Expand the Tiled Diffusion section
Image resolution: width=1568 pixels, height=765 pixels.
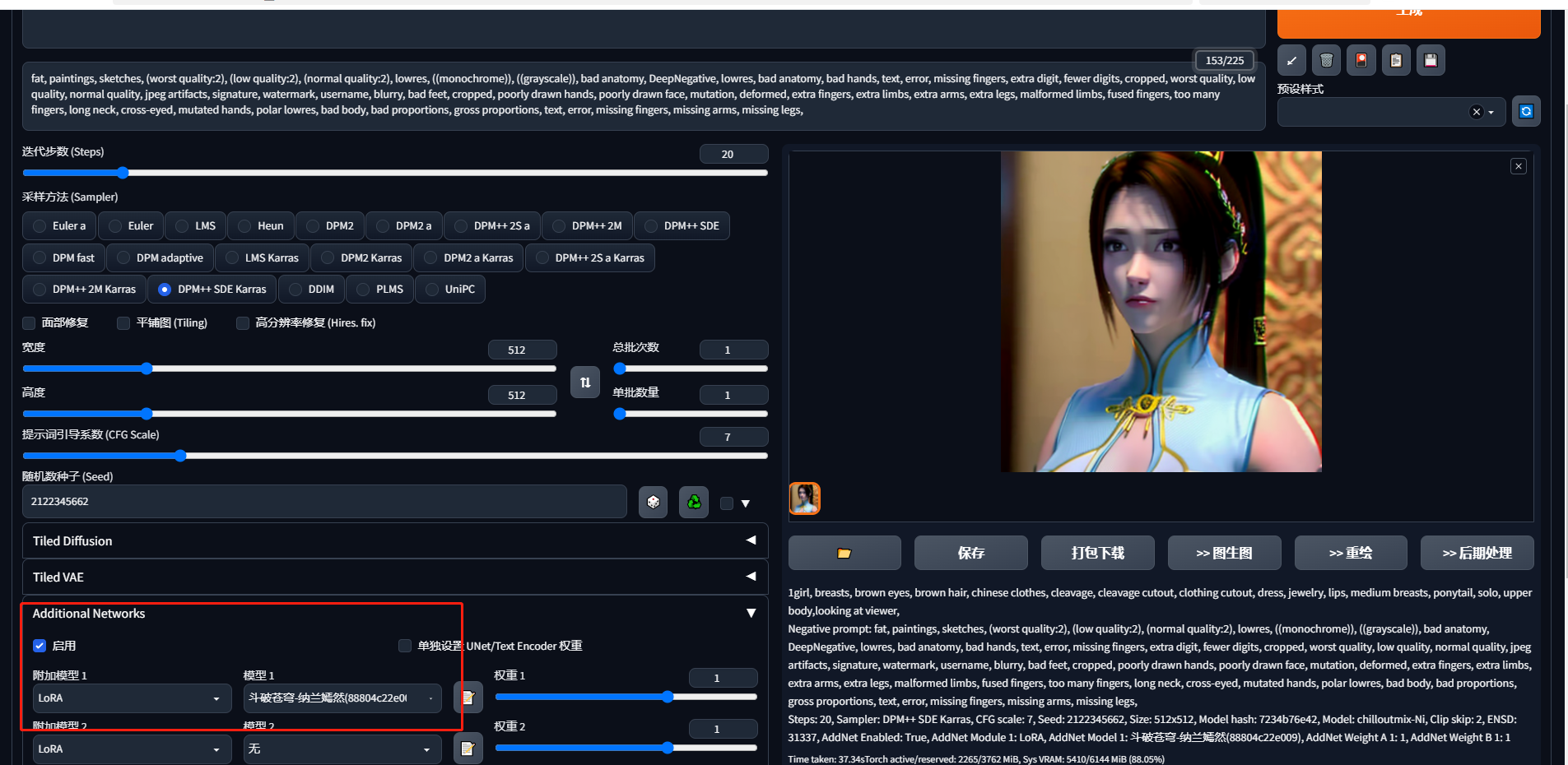point(395,541)
